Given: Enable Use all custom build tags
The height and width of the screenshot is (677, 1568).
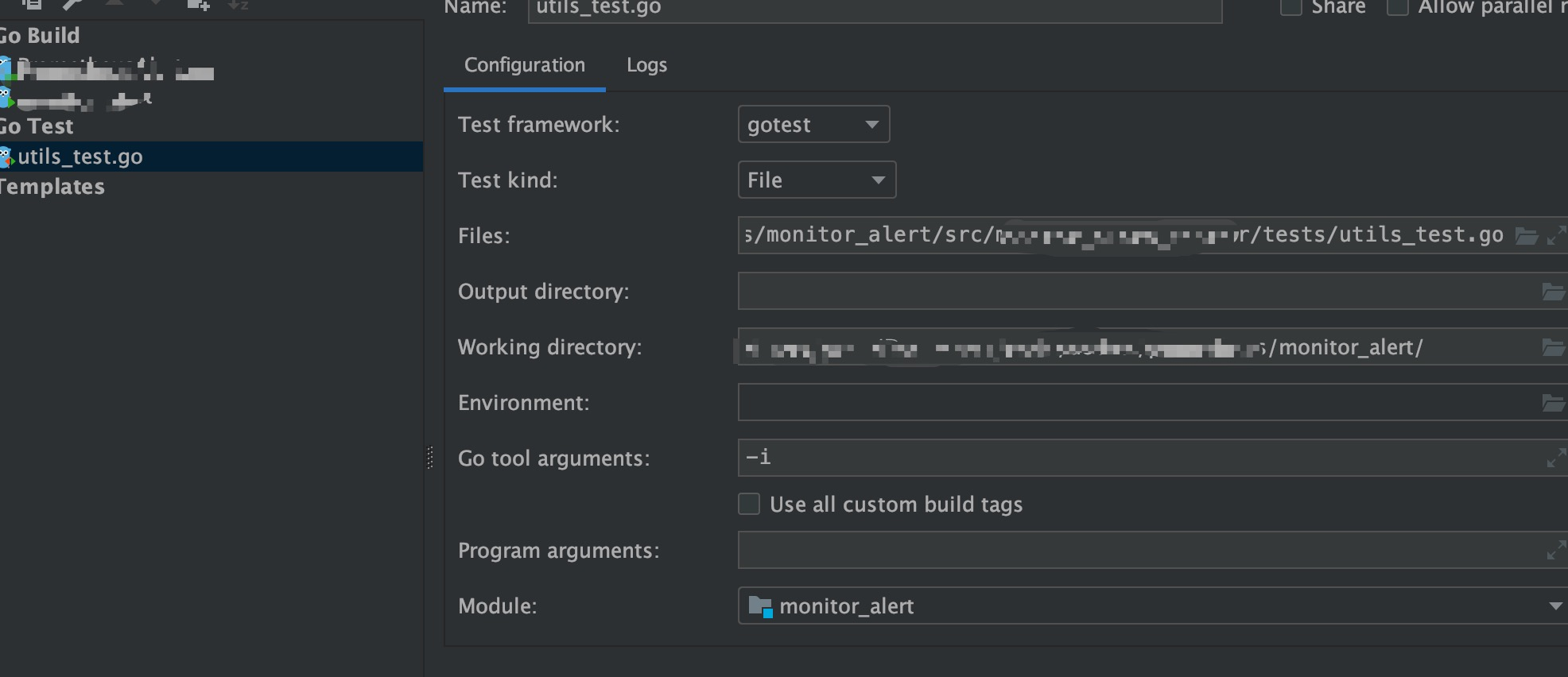Looking at the screenshot, I should [x=749, y=504].
